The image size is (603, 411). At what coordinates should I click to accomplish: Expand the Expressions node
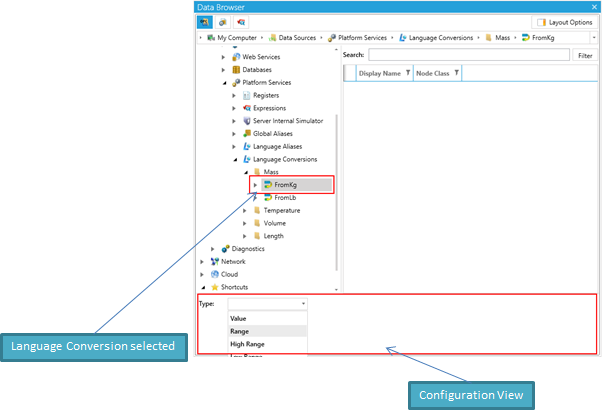[x=234, y=108]
